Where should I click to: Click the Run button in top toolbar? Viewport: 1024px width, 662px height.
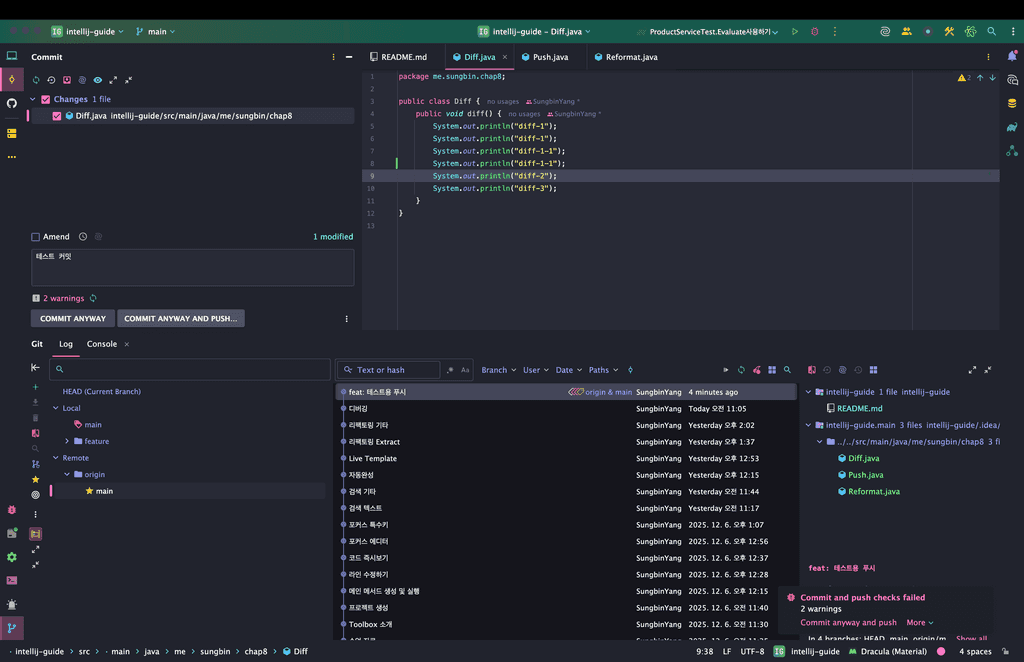[x=795, y=31]
